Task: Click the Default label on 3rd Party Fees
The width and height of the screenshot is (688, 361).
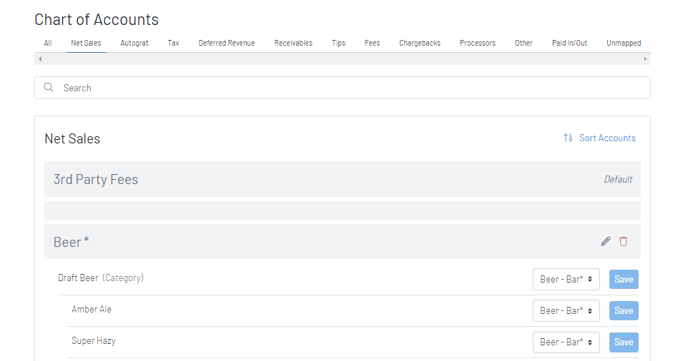Action: click(618, 179)
